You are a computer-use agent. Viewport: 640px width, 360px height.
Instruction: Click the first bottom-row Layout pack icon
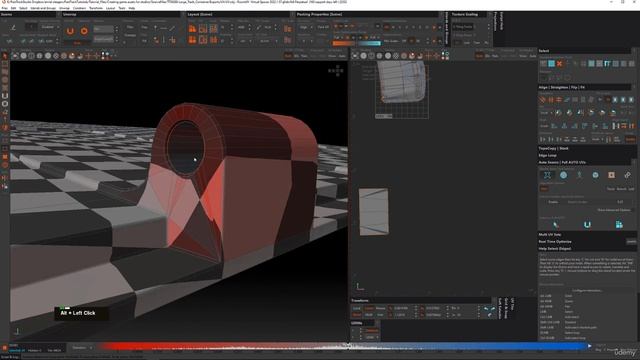192,40
